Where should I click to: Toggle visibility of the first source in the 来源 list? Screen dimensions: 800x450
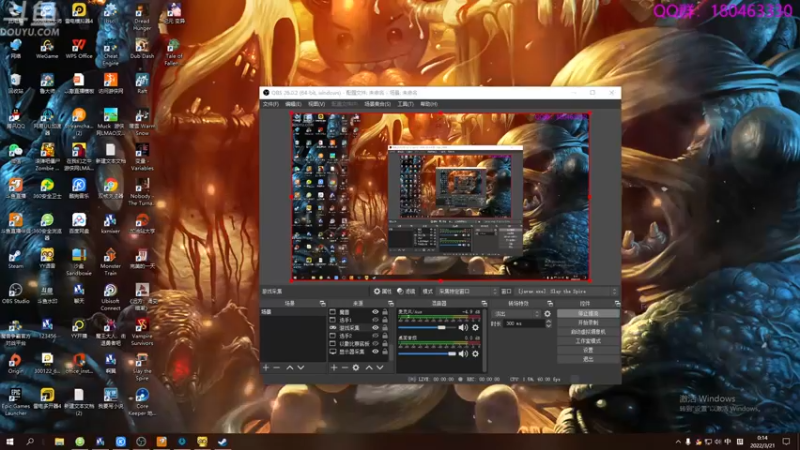tap(375, 312)
